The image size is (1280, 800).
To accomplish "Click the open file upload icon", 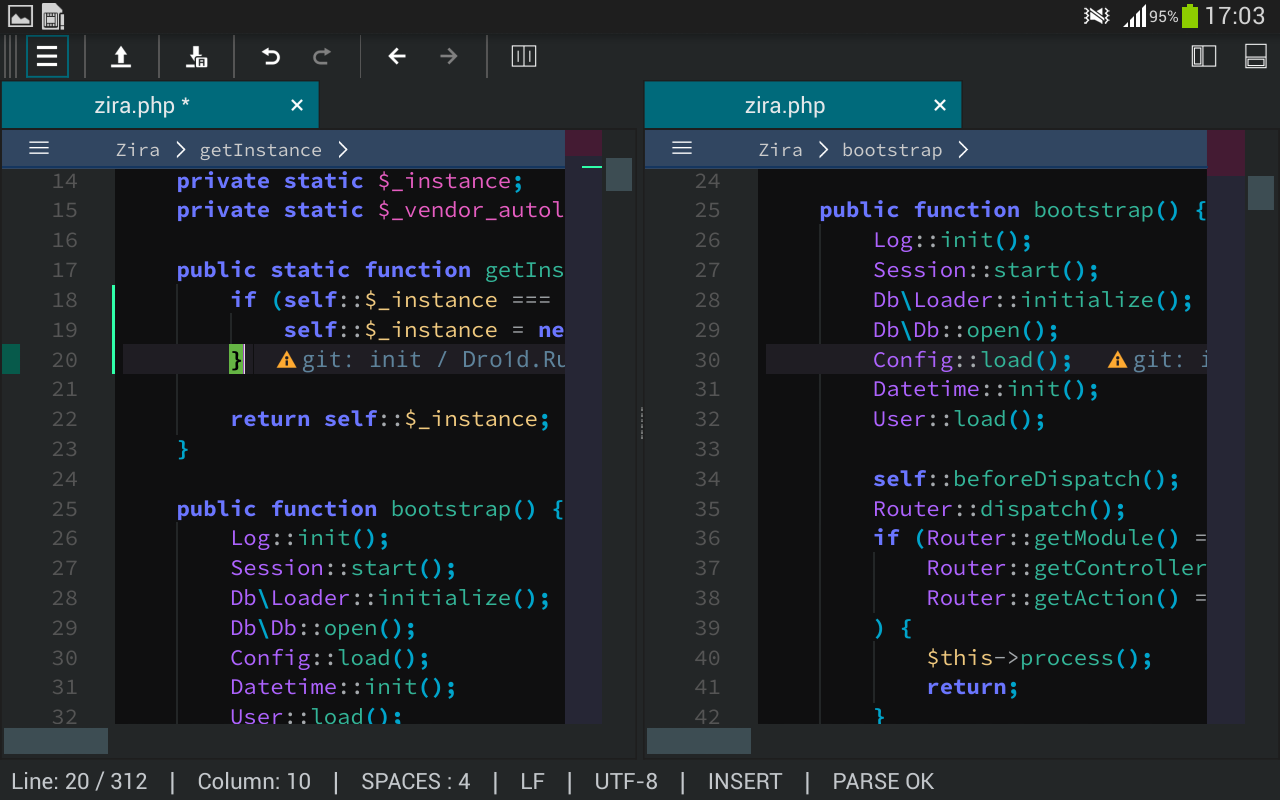I will [x=121, y=57].
